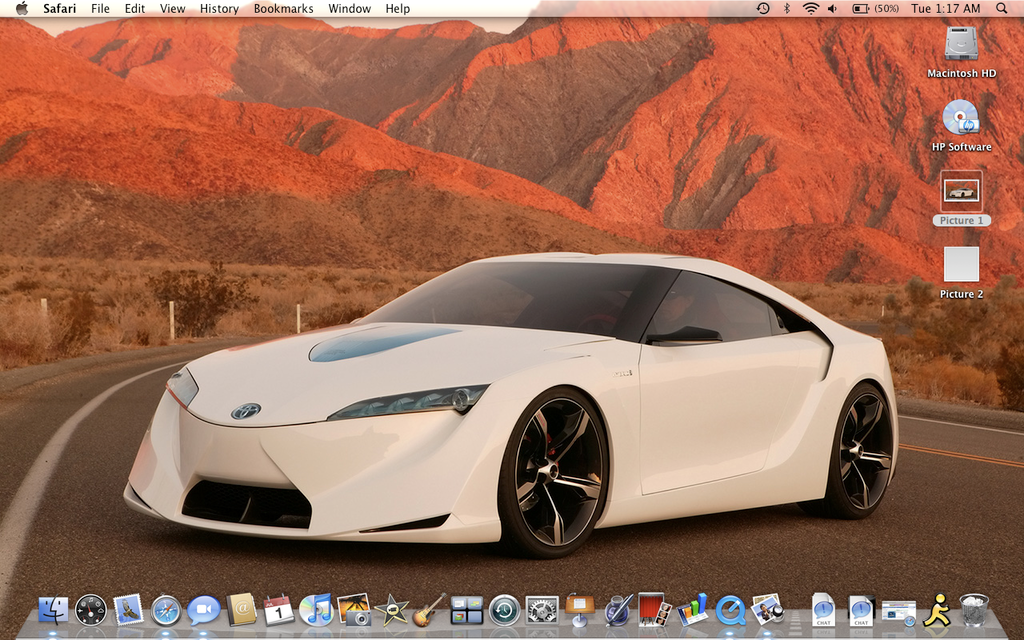The width and height of the screenshot is (1024, 640).
Task: Launch iChat from the dock
Action: pyautogui.click(x=203, y=609)
